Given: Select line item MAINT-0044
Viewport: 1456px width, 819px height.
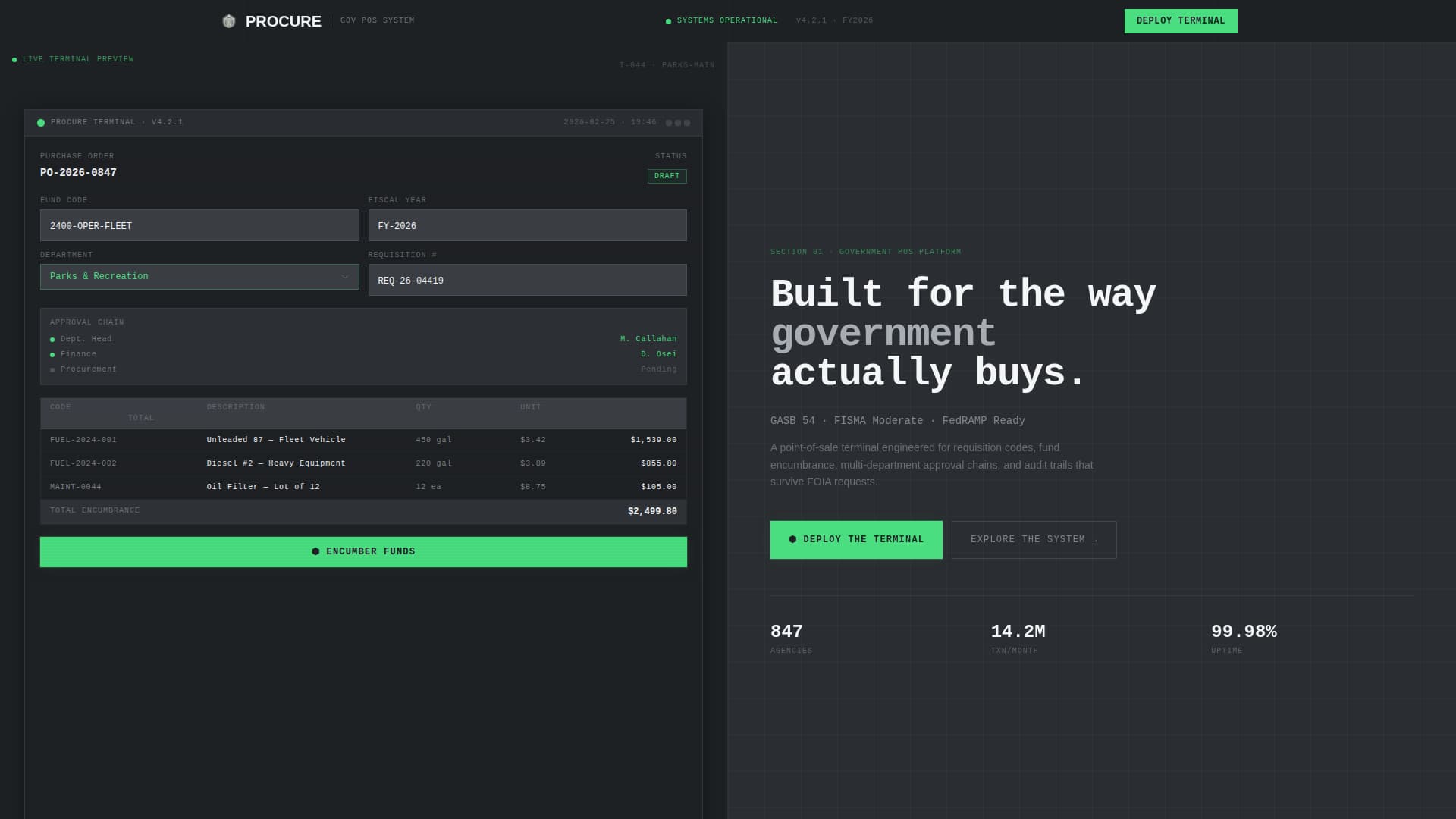Looking at the screenshot, I should coord(363,487).
